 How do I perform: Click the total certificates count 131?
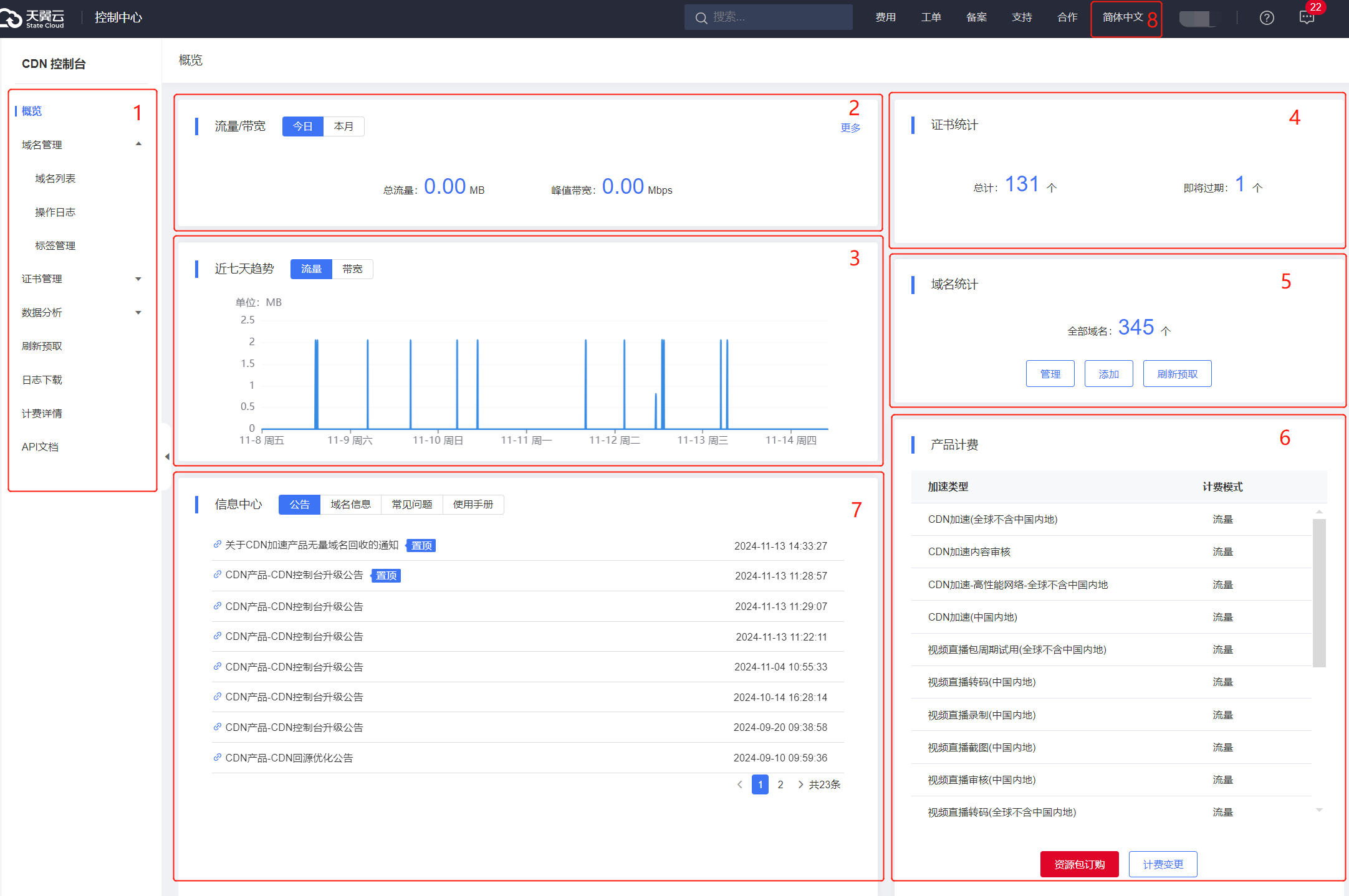1022,184
